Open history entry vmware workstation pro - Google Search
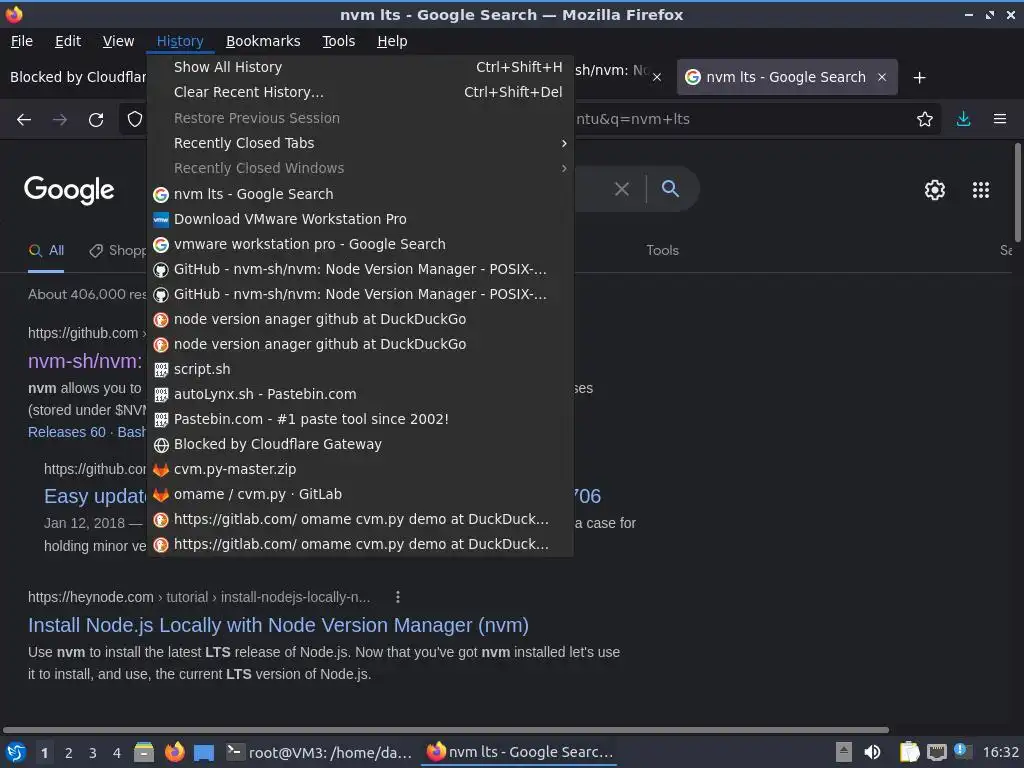Image resolution: width=1024 pixels, height=768 pixels. pos(360,244)
